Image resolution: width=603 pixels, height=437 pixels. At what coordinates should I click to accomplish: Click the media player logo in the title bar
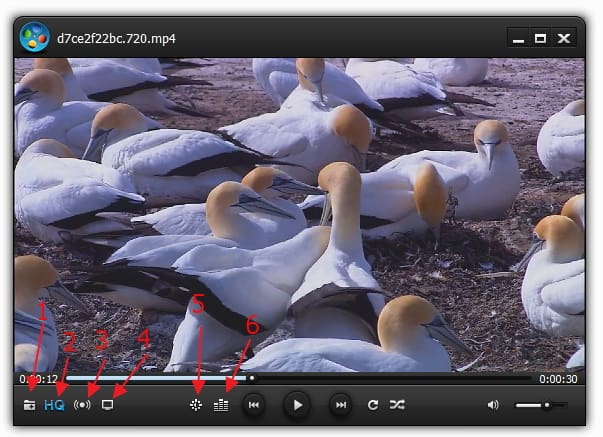pos(35,37)
